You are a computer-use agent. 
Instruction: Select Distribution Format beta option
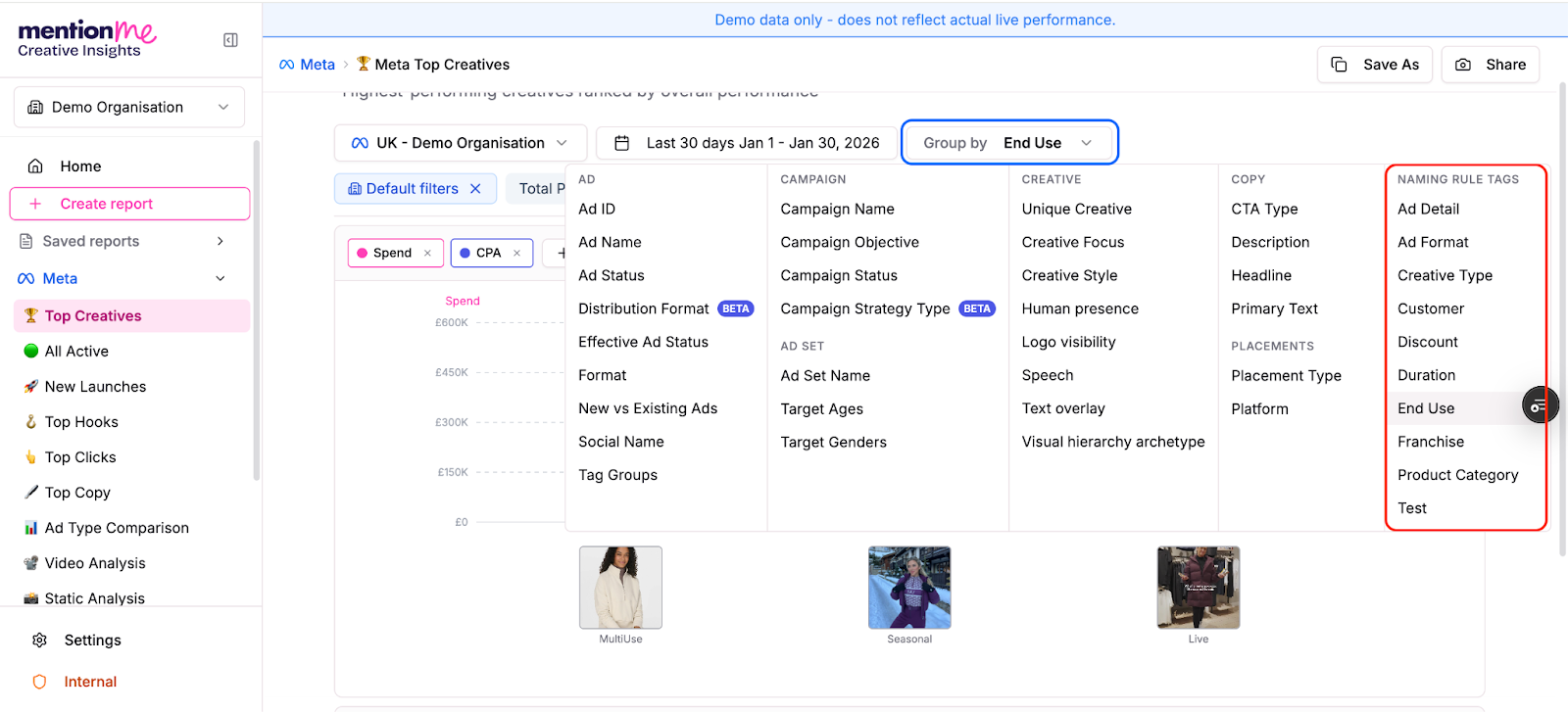coord(665,309)
